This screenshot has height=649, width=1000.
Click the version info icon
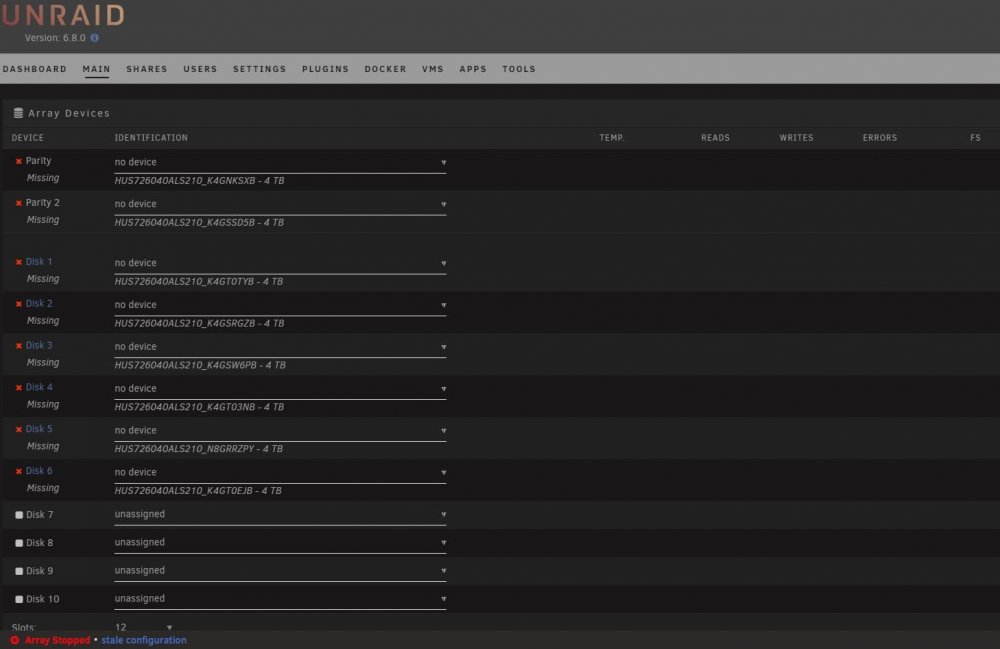click(x=94, y=38)
